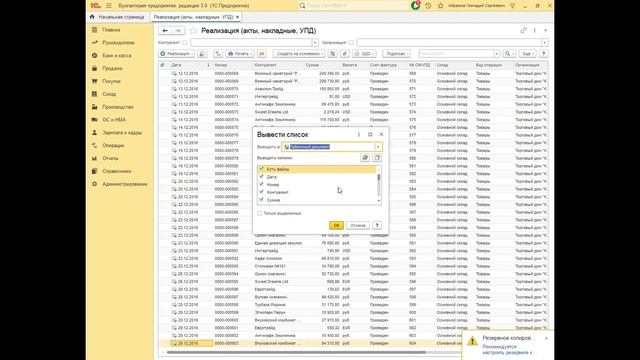Viewport: 640px width, 360px height.
Task: Toggle the Есть файлы column checkbox
Action: click(262, 169)
